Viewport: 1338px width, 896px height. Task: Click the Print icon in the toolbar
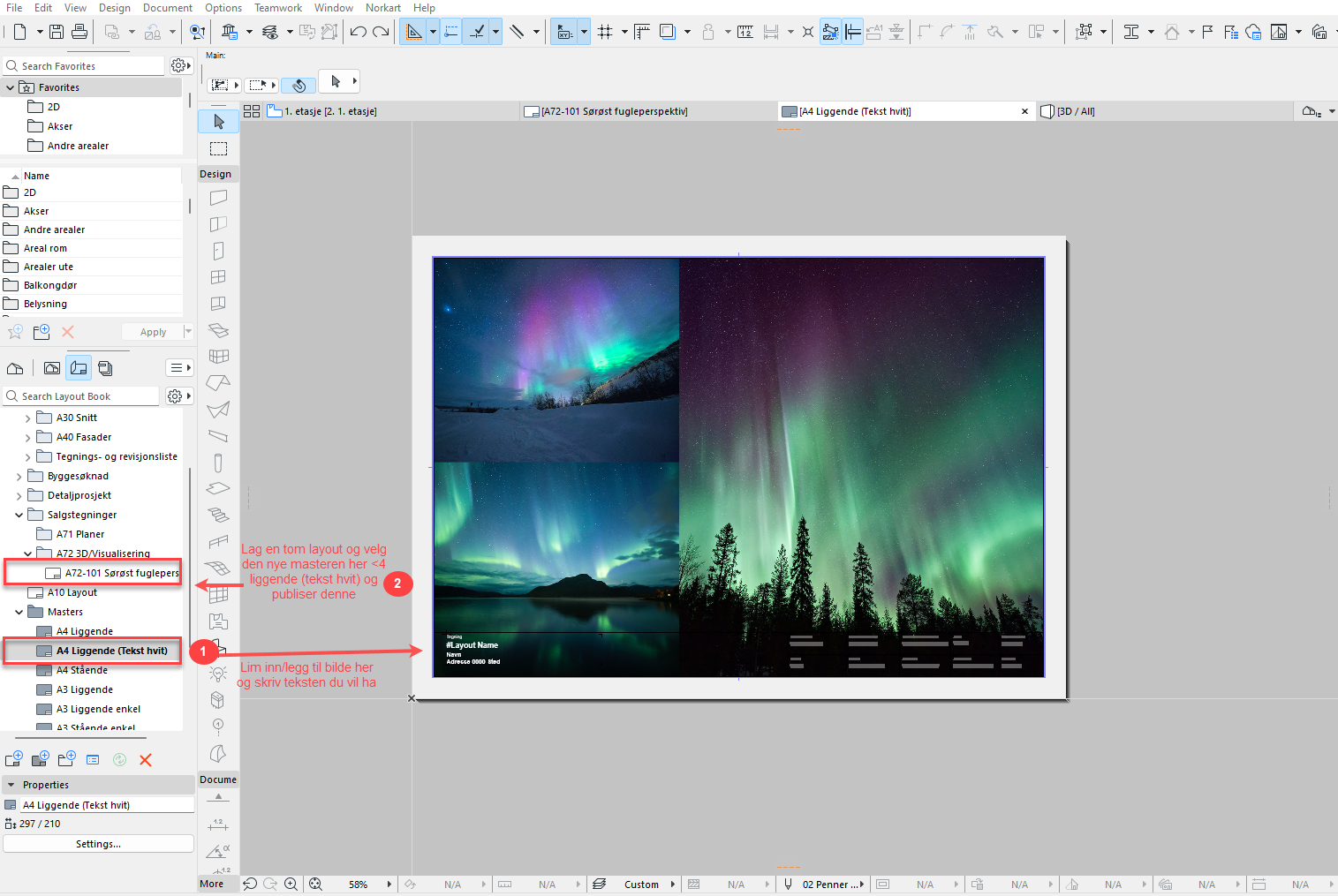pyautogui.click(x=79, y=32)
